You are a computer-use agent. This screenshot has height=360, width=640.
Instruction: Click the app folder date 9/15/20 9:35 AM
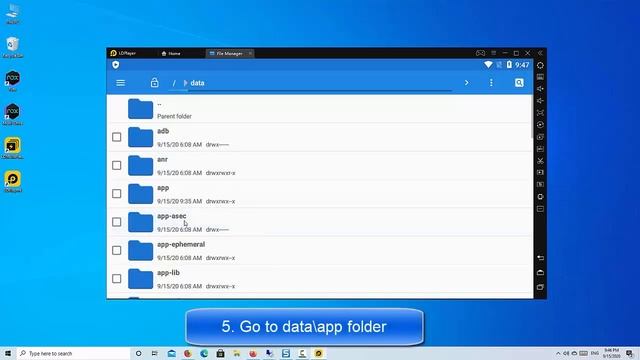[180, 201]
